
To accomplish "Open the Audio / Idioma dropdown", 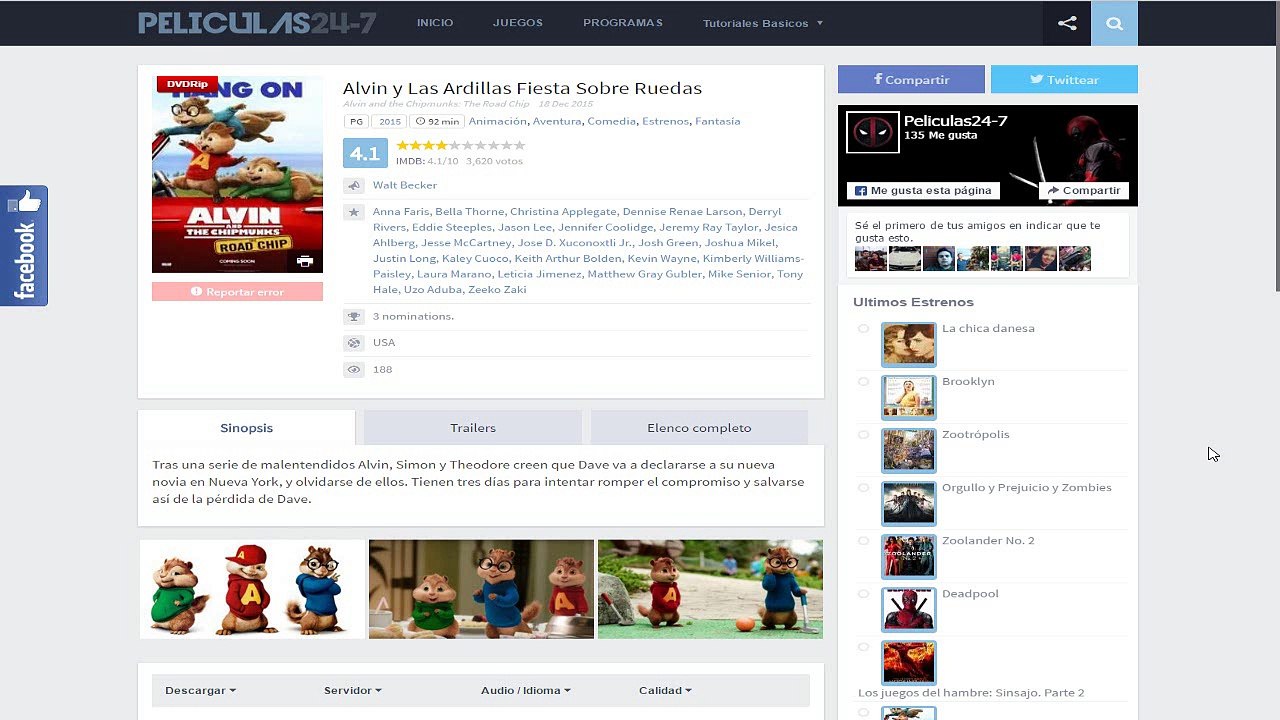I will coord(525,690).
